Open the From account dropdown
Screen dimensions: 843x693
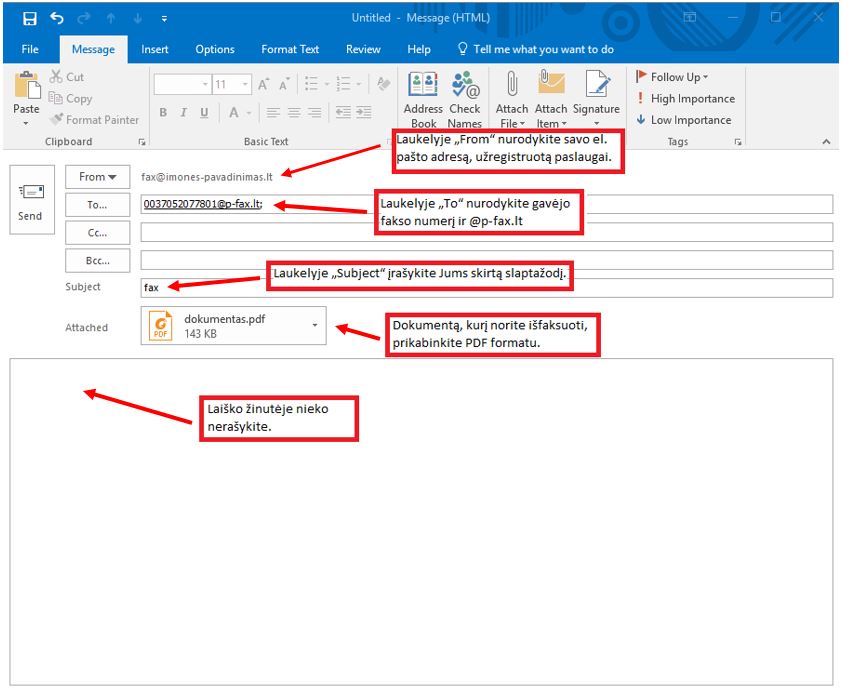[x=97, y=177]
